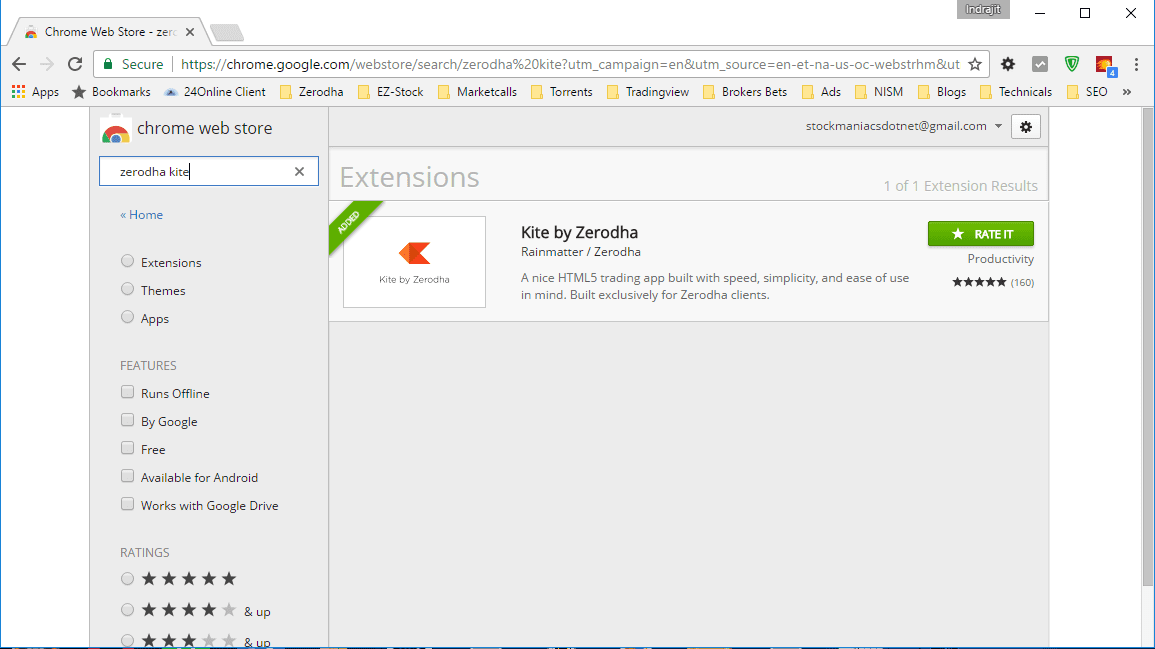Viewport: 1155px width, 649px height.
Task: Expand overflowing bookmarks via the chevron
Action: (x=1126, y=91)
